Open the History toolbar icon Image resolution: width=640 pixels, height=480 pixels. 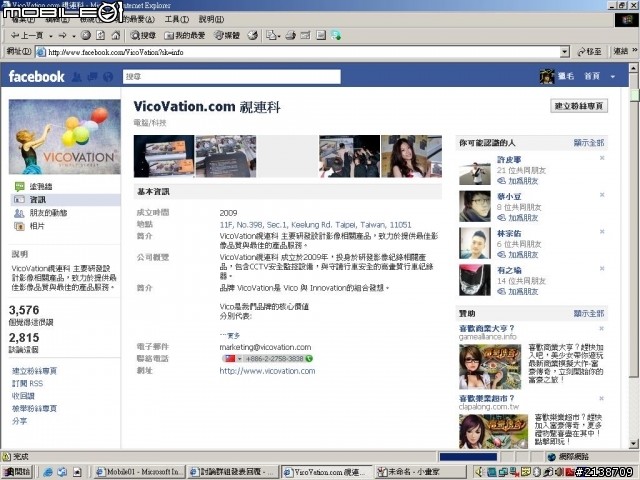click(253, 36)
